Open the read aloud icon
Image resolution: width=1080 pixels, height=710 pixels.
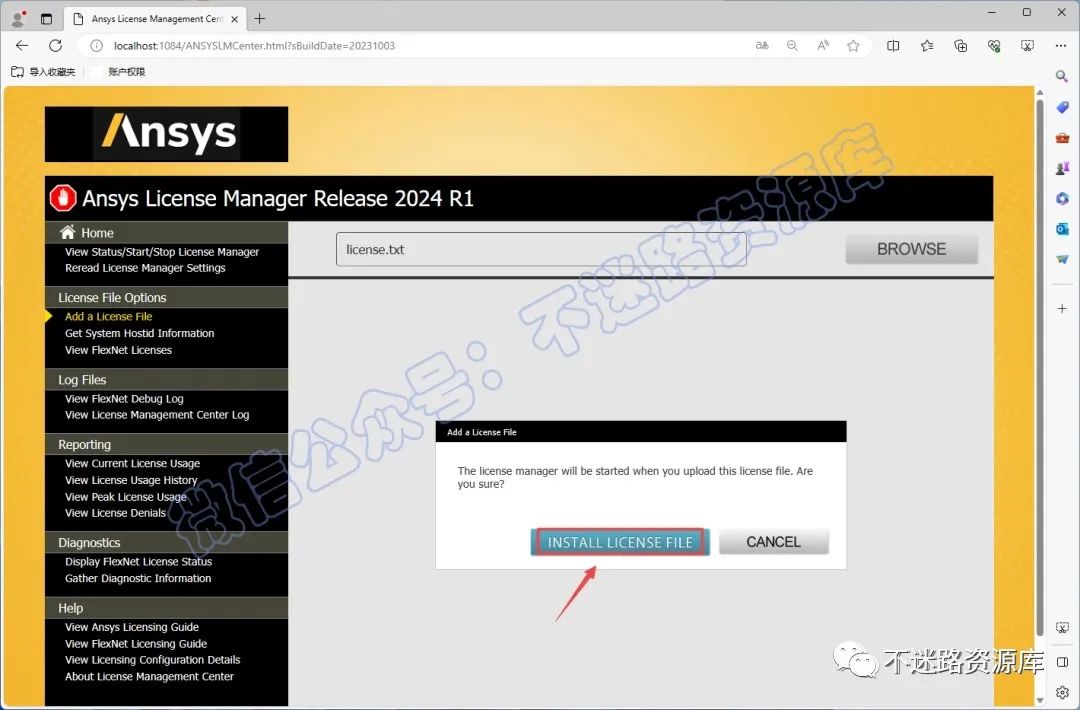pyautogui.click(x=823, y=45)
